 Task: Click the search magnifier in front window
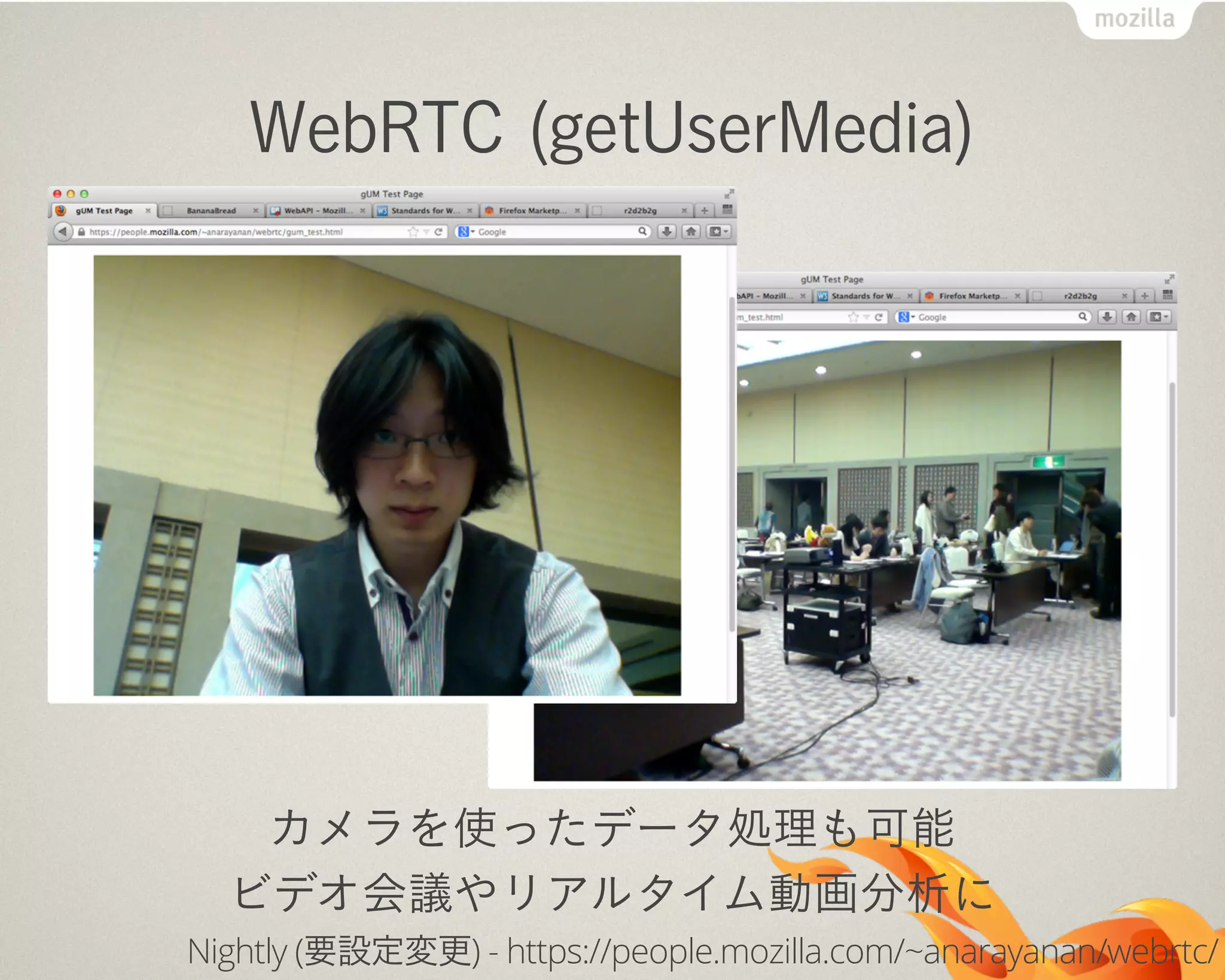coord(642,231)
